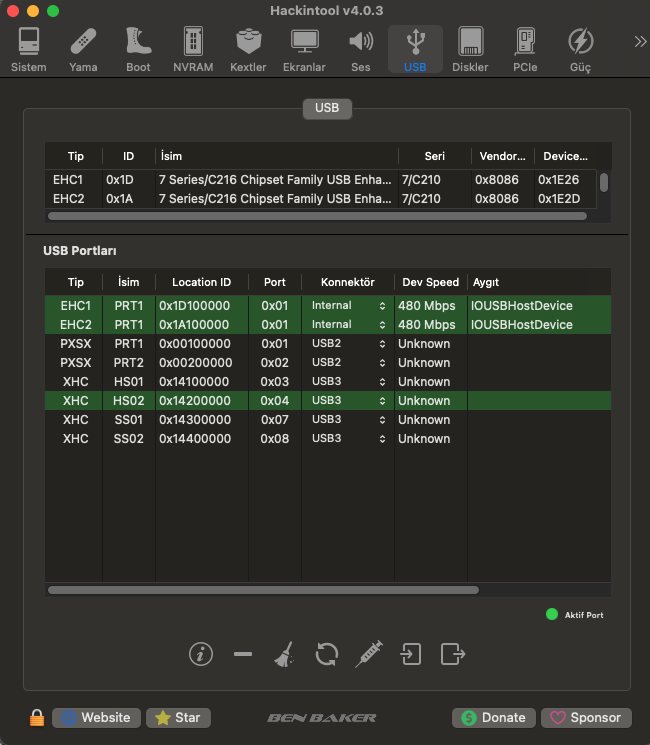Open connector dropdown for EHC1 PRT1
Image resolution: width=650 pixels, height=745 pixels.
[348, 305]
